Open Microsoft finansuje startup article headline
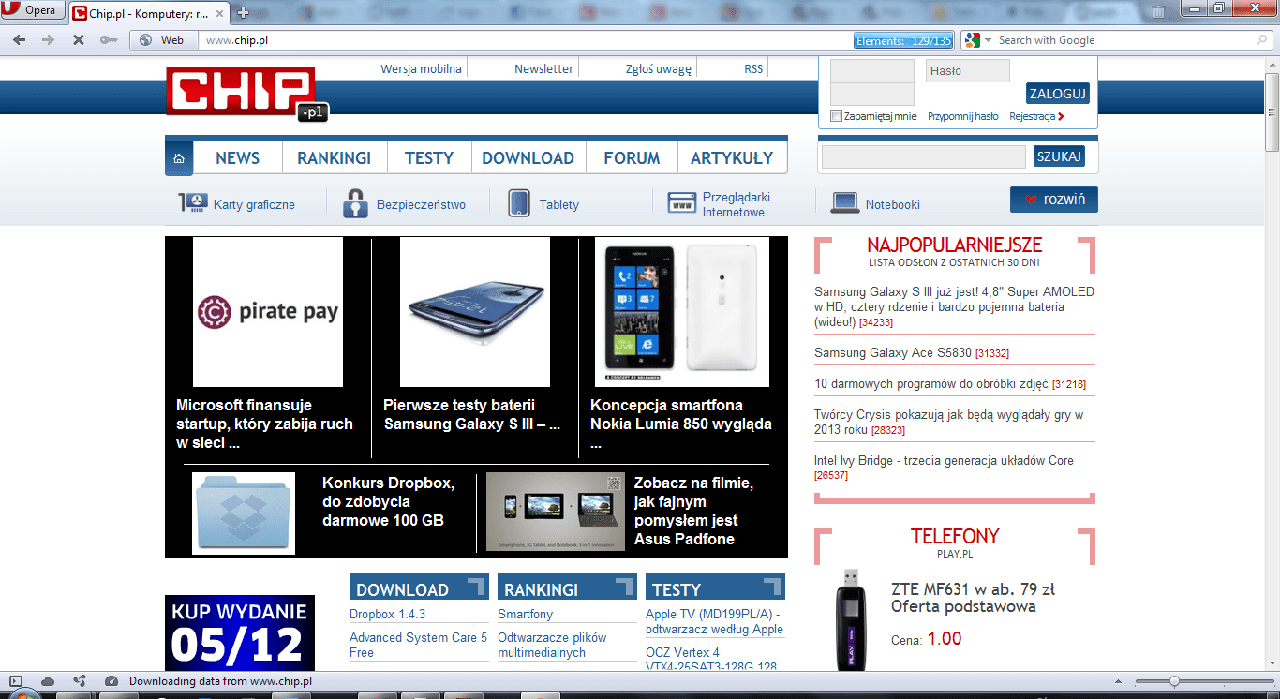Image resolution: width=1280 pixels, height=699 pixels. (x=264, y=424)
